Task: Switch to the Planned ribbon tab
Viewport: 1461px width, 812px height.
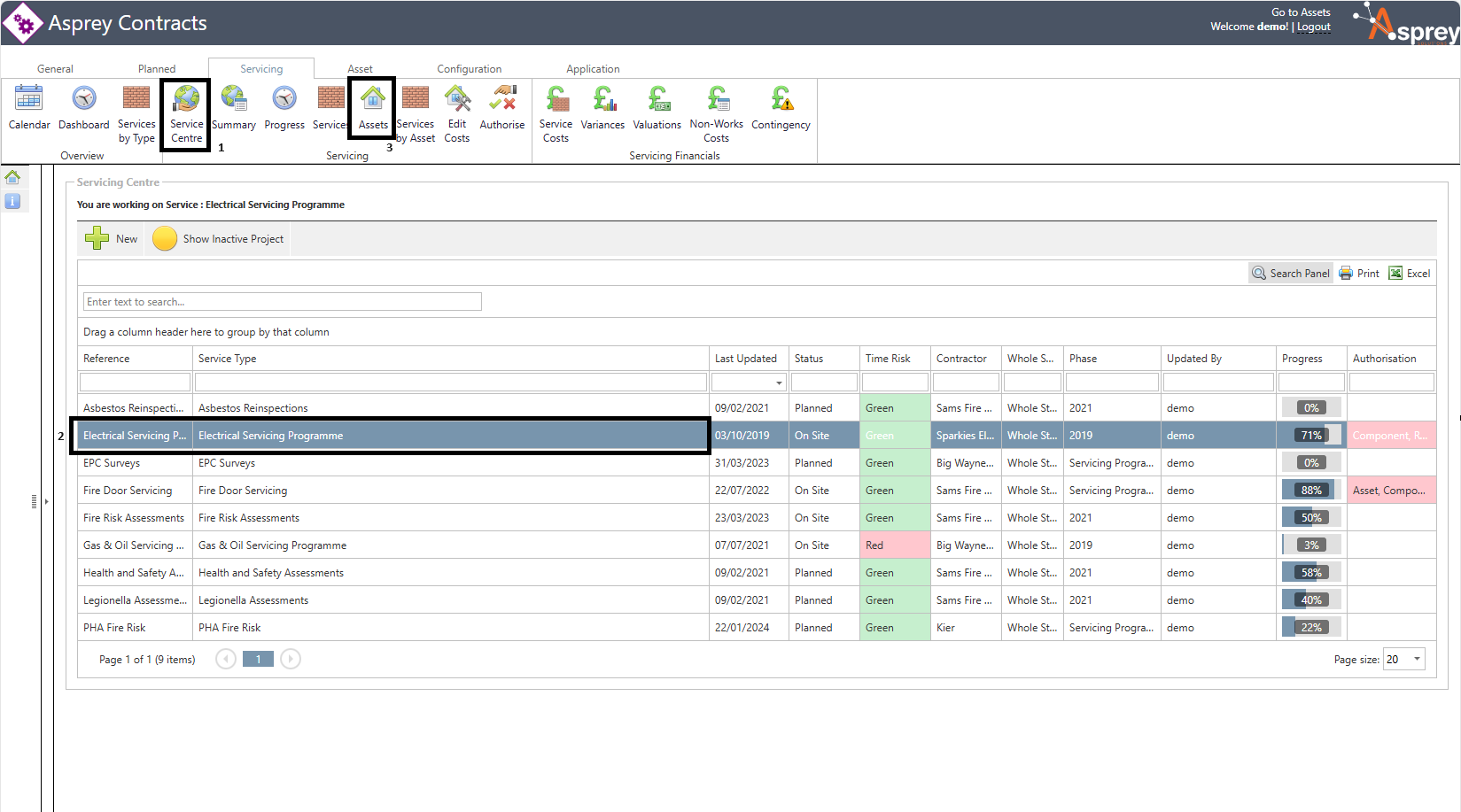Action: pos(157,69)
